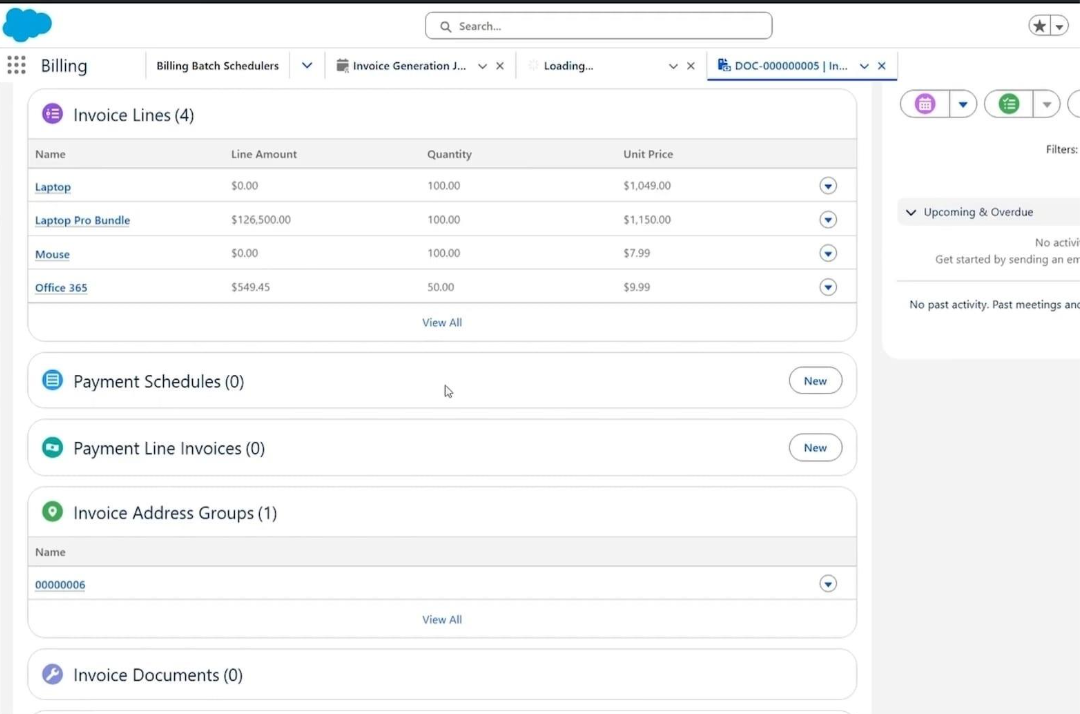This screenshot has height=714, width=1080.
Task: Click the Payment Schedules list icon
Action: point(52,381)
